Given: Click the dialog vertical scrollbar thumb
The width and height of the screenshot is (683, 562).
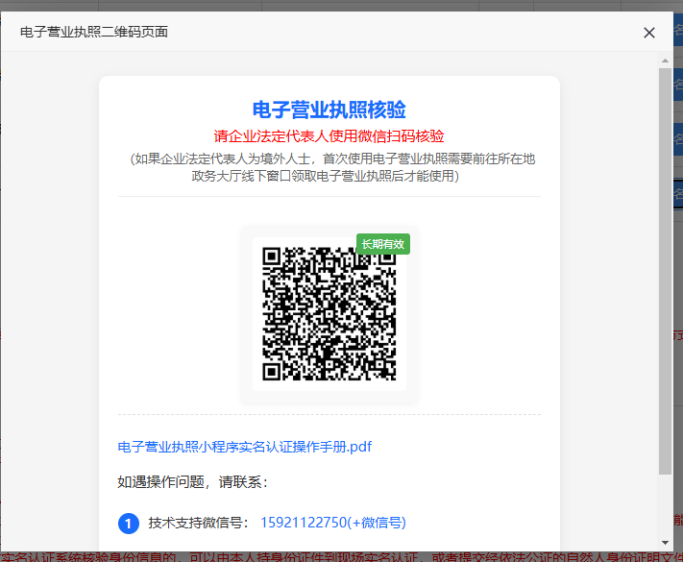Looking at the screenshot, I should coord(665,271).
